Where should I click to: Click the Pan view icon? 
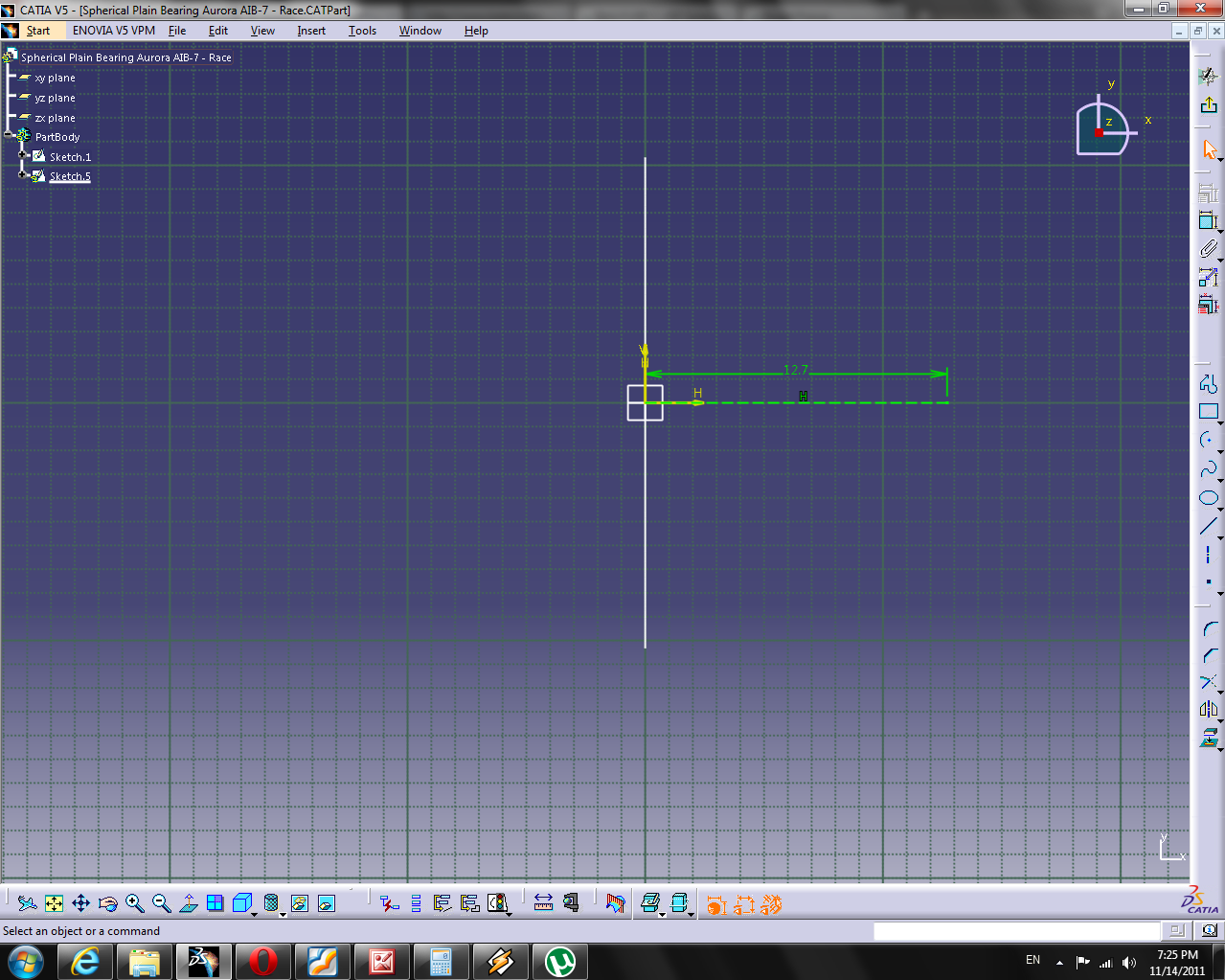point(80,903)
